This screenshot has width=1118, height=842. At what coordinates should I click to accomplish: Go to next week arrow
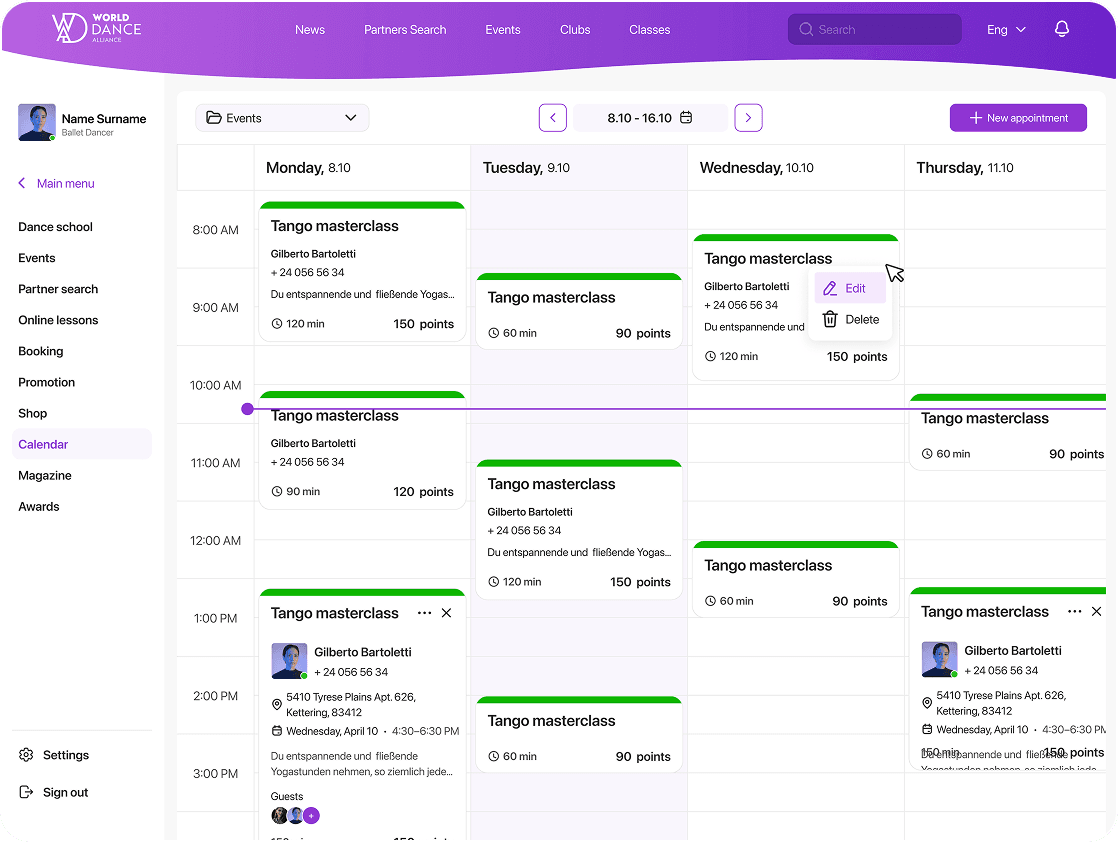[748, 118]
